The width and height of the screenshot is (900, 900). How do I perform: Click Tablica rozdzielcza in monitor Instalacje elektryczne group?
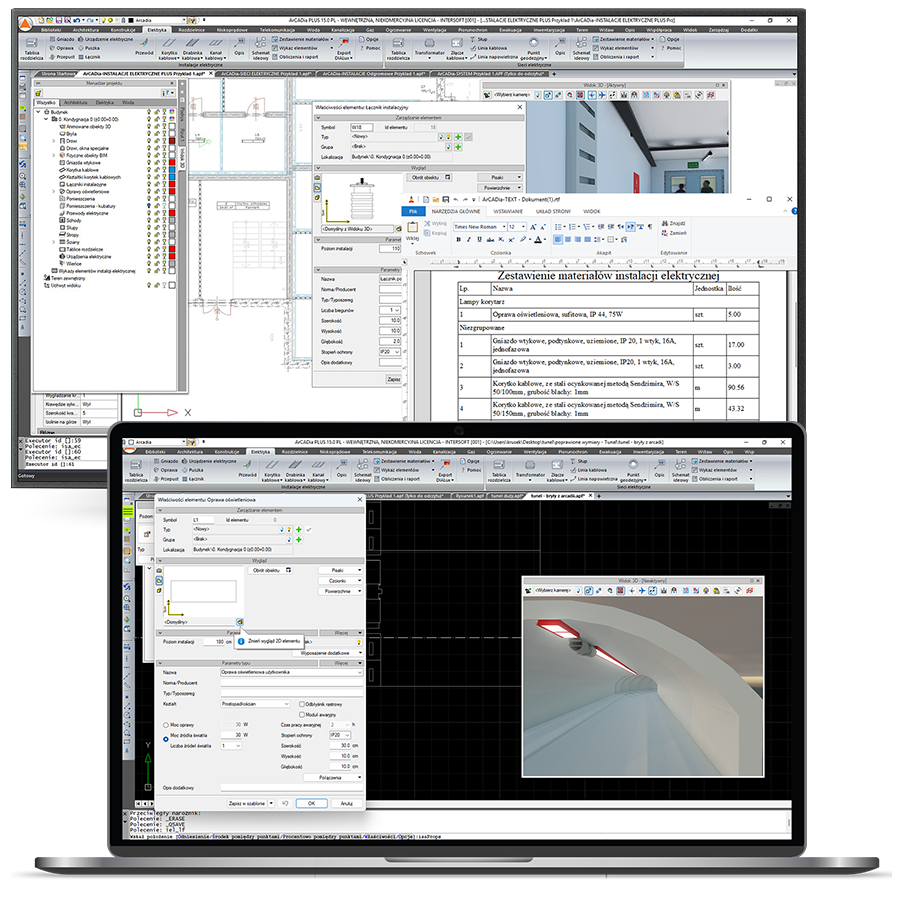point(32,49)
